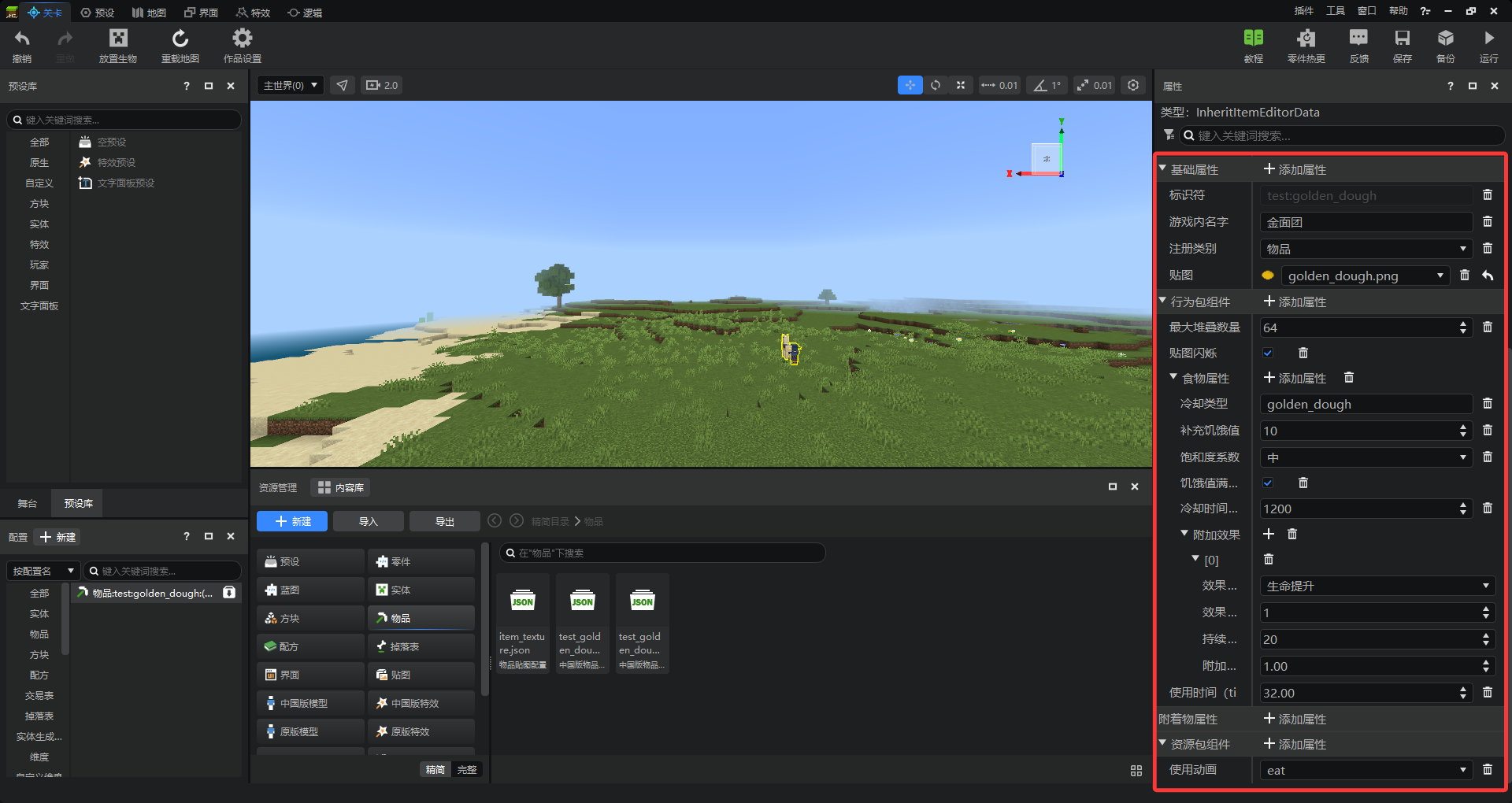Click the 导入 import button
Screen dimensions: 1512x803
coord(369,521)
